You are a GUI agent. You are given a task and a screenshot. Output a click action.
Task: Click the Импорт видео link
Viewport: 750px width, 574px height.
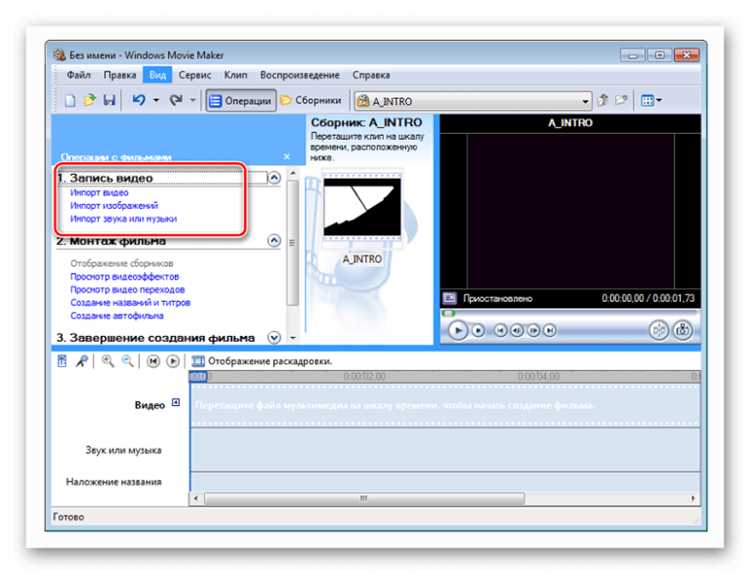[x=99, y=192]
